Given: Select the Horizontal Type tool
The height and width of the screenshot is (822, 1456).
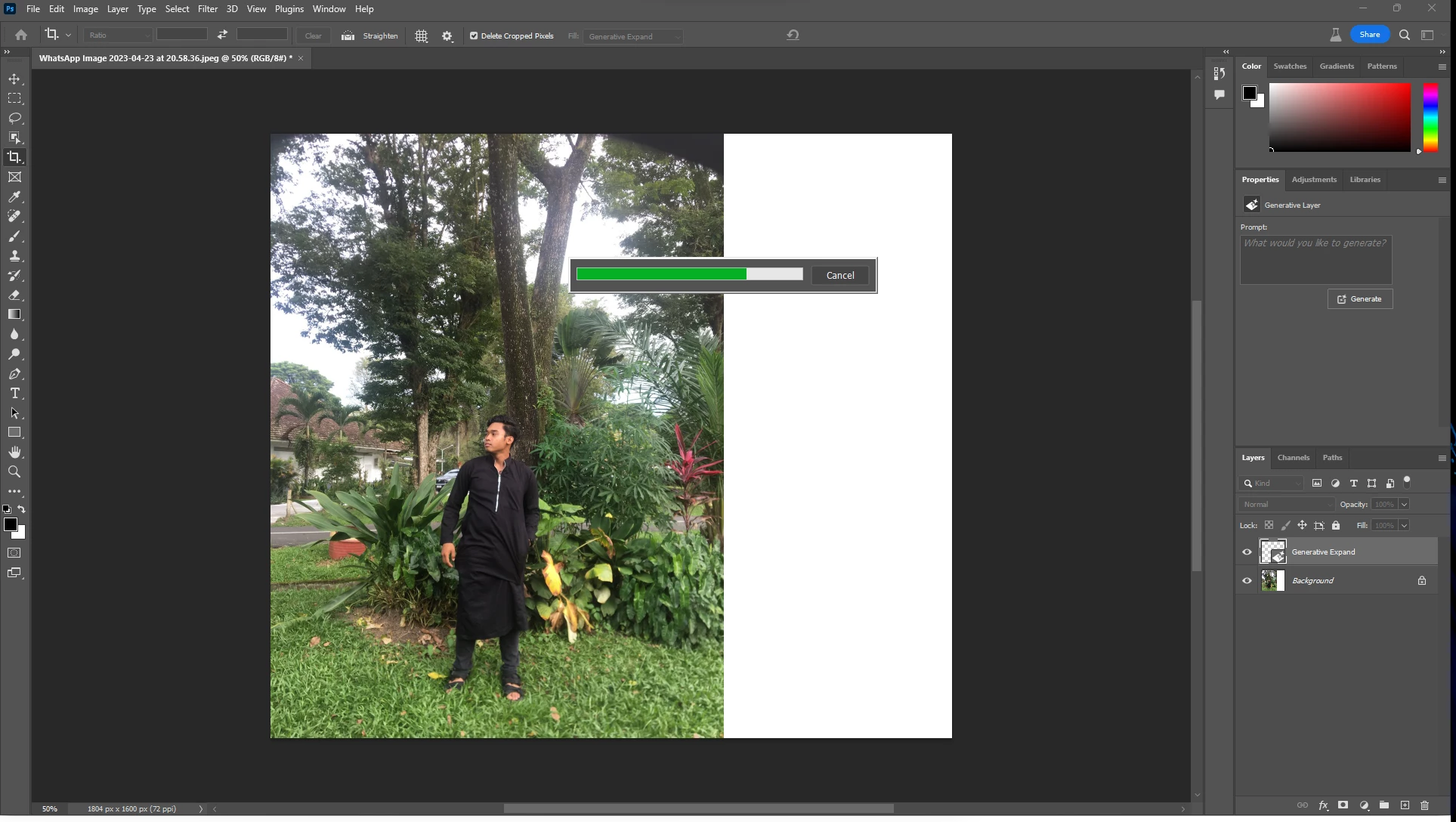Looking at the screenshot, I should pos(14,394).
